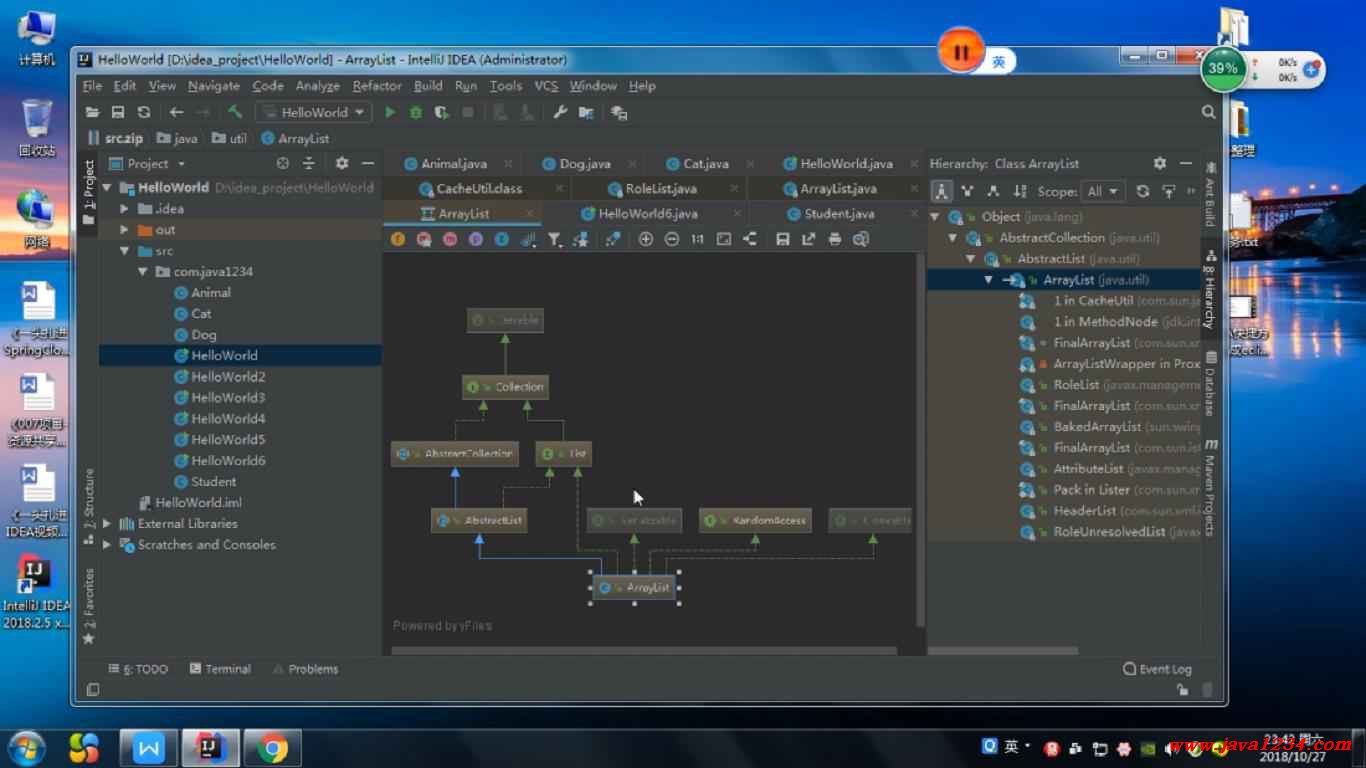Screen dimensions: 1366x768
Task: Click the Windows Start button
Action: [27, 747]
